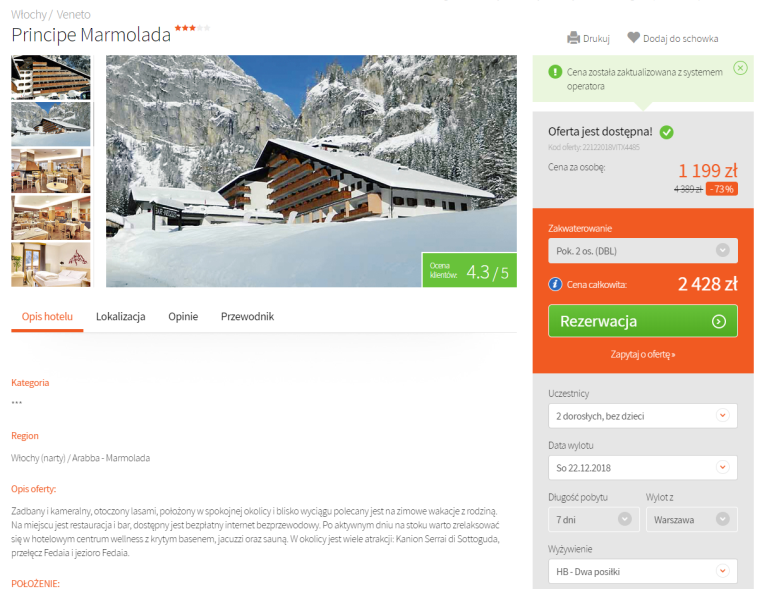Expand the Uczestnicy participants dropdown
The image size is (760, 589).
pyautogui.click(x=643, y=416)
